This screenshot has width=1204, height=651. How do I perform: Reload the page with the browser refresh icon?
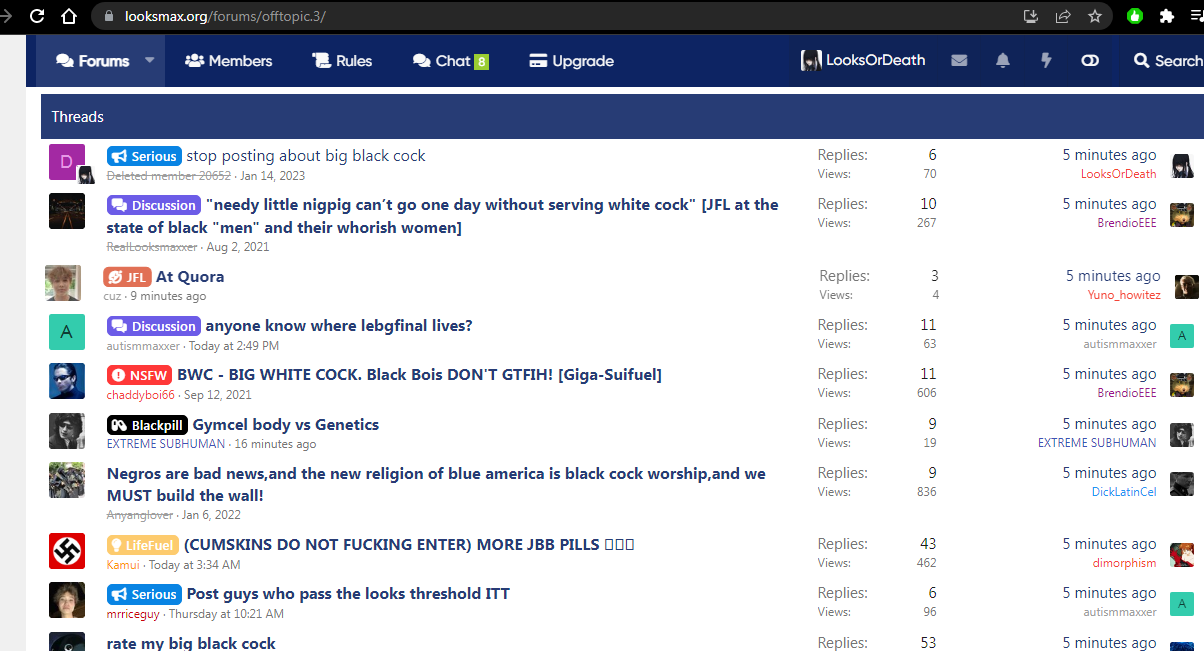pyautogui.click(x=37, y=16)
